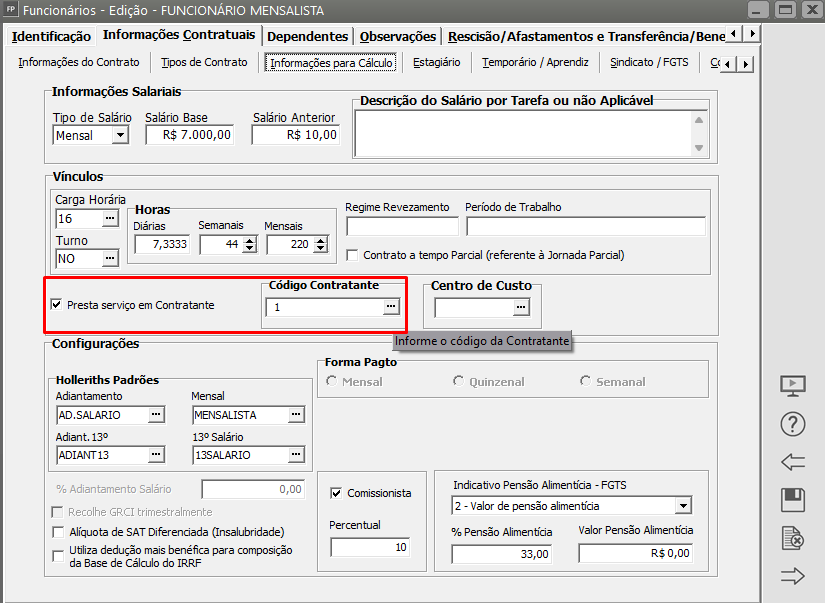The image size is (825, 603).
Task: Toggle the Comissionista checkbox
Action: point(337,493)
